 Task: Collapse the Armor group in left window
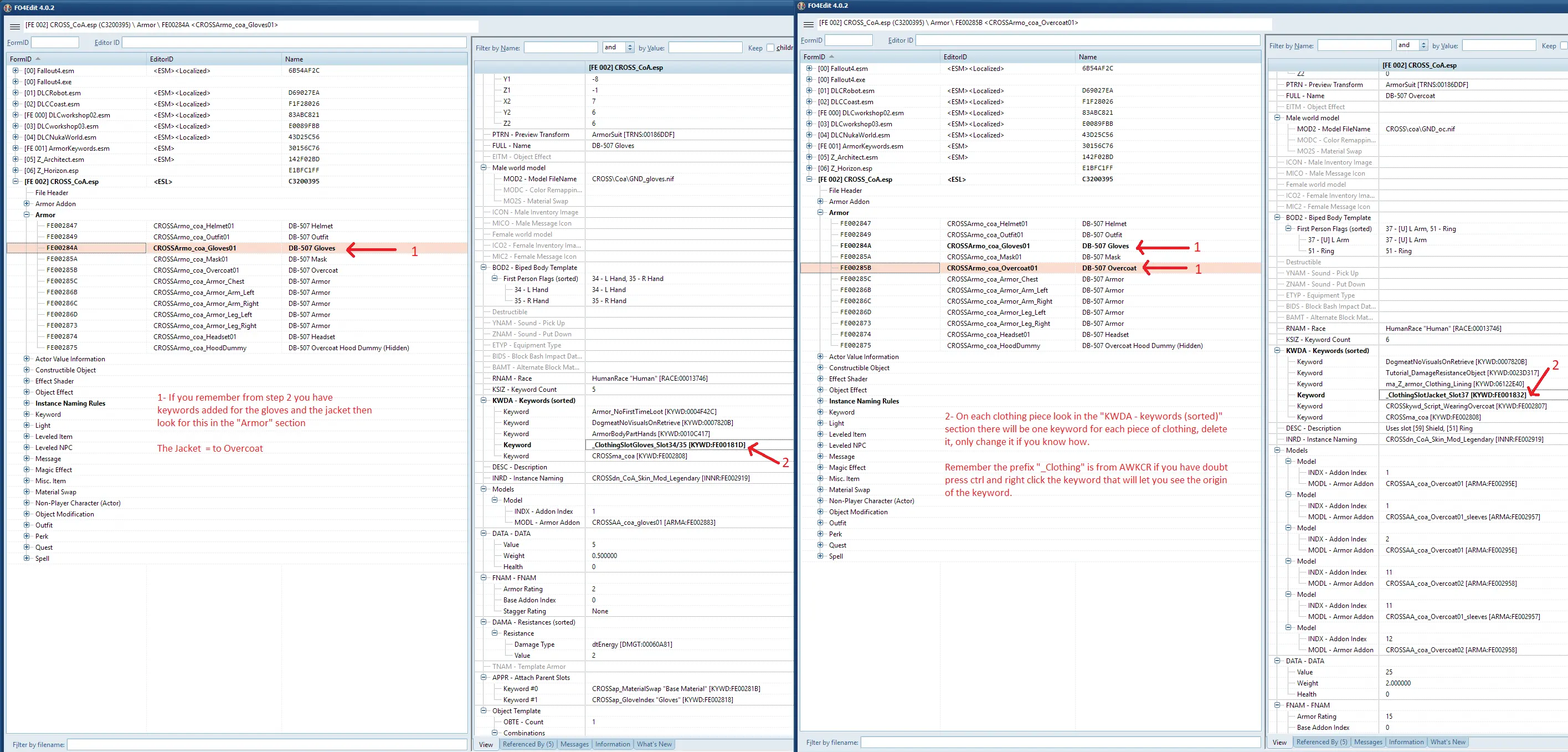click(26, 214)
